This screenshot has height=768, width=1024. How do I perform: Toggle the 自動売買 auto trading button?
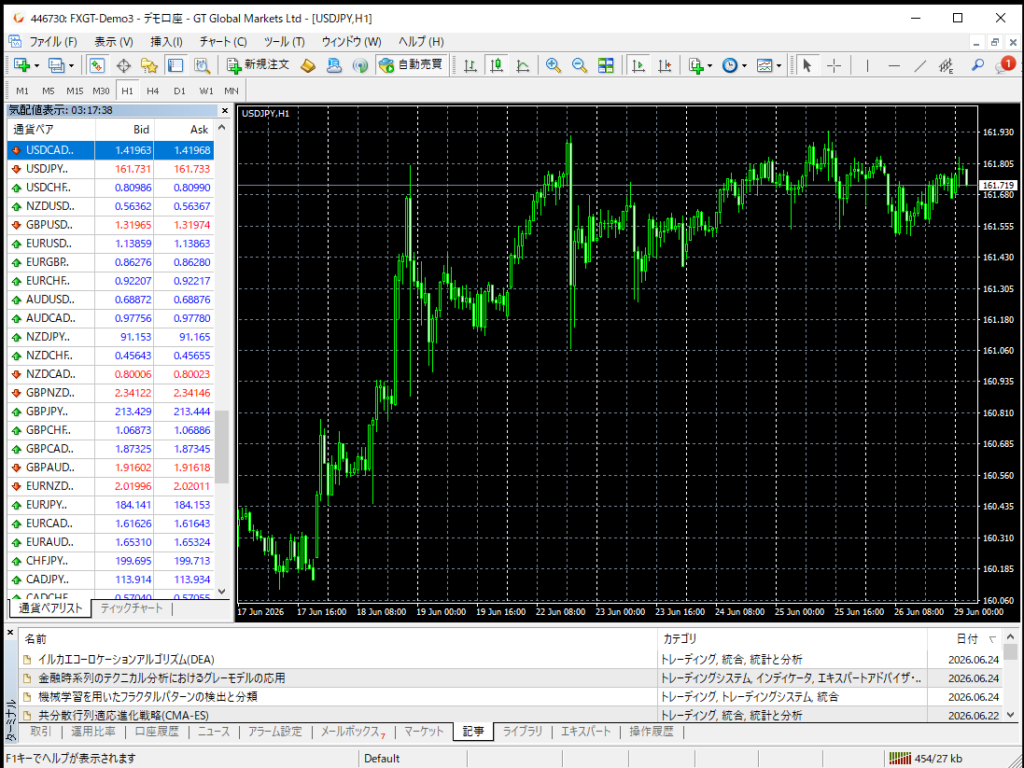pyautogui.click(x=411, y=65)
